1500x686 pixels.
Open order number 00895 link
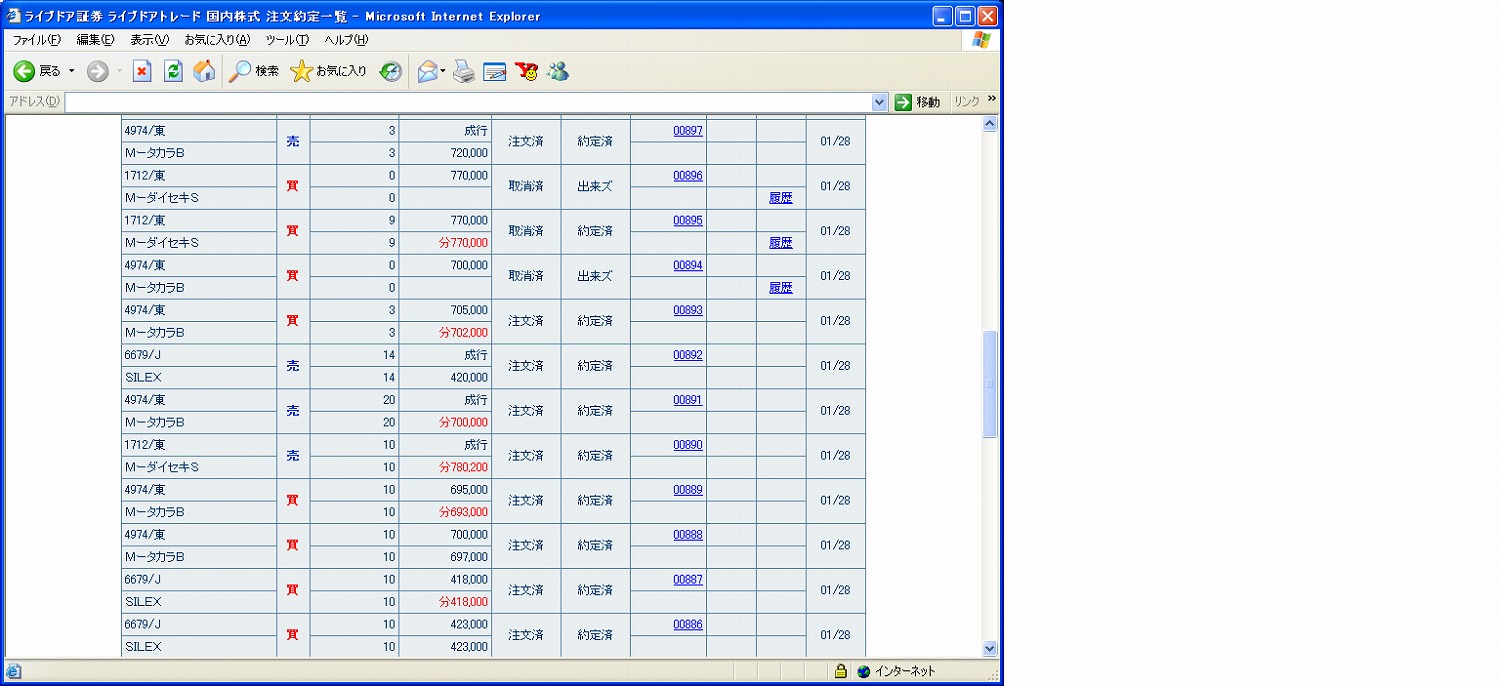(x=688, y=221)
